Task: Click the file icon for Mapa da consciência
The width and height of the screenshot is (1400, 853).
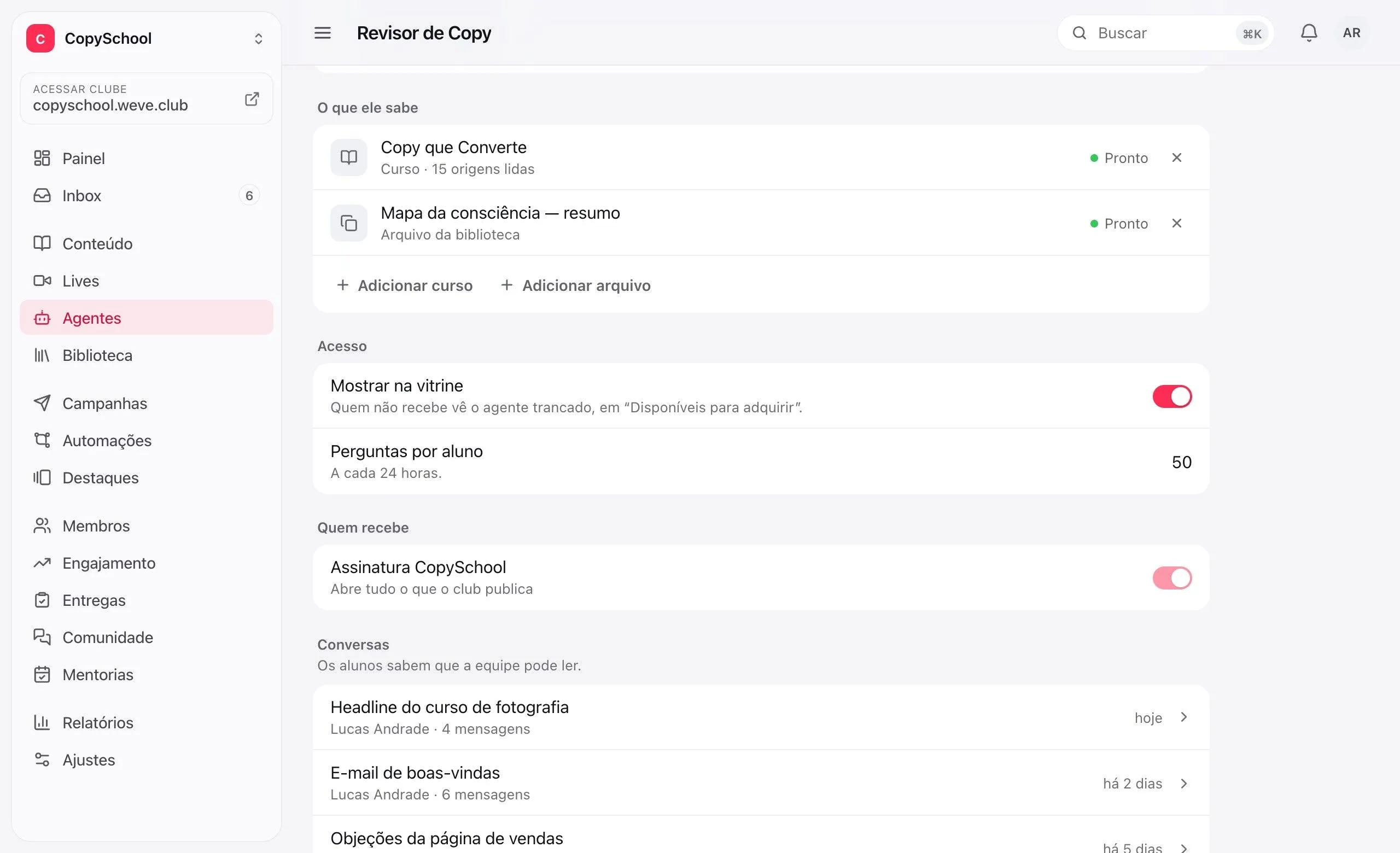Action: coord(348,223)
